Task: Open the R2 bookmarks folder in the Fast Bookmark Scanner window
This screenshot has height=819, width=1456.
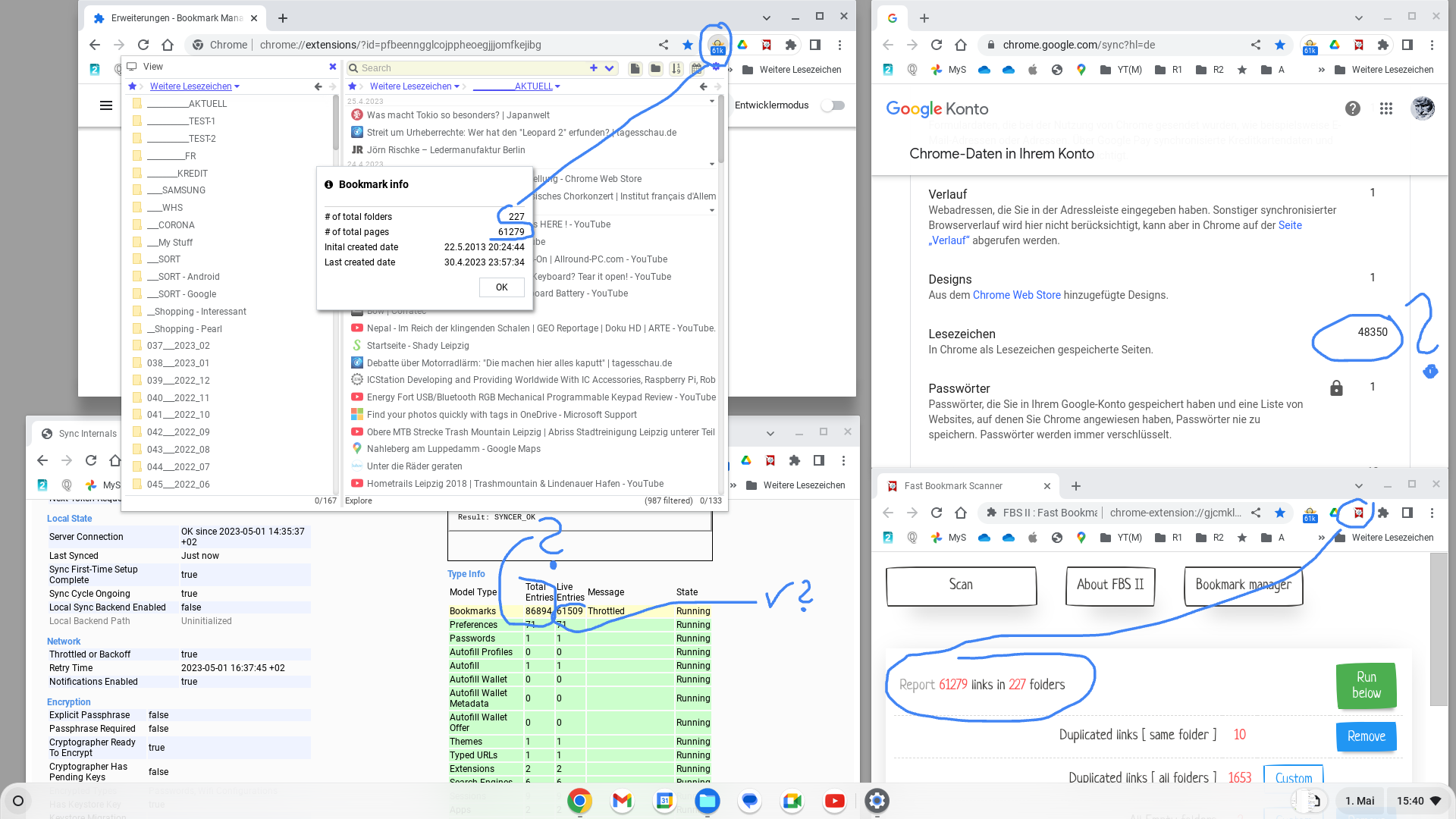Action: [1210, 538]
